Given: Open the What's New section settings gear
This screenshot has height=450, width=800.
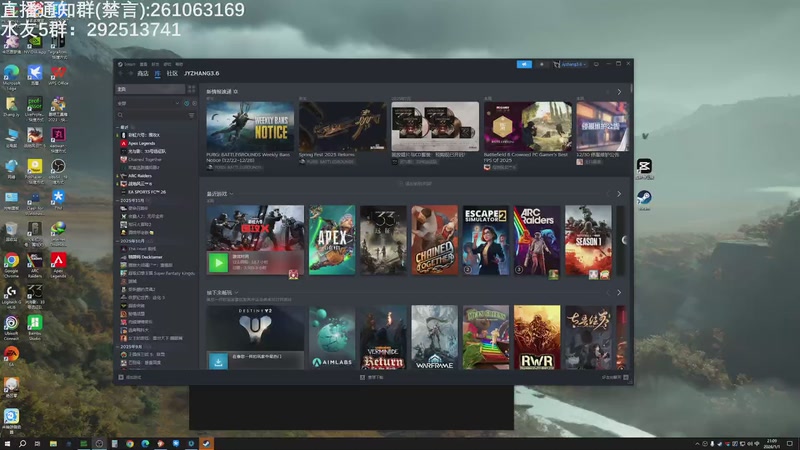Looking at the screenshot, I should point(235,92).
